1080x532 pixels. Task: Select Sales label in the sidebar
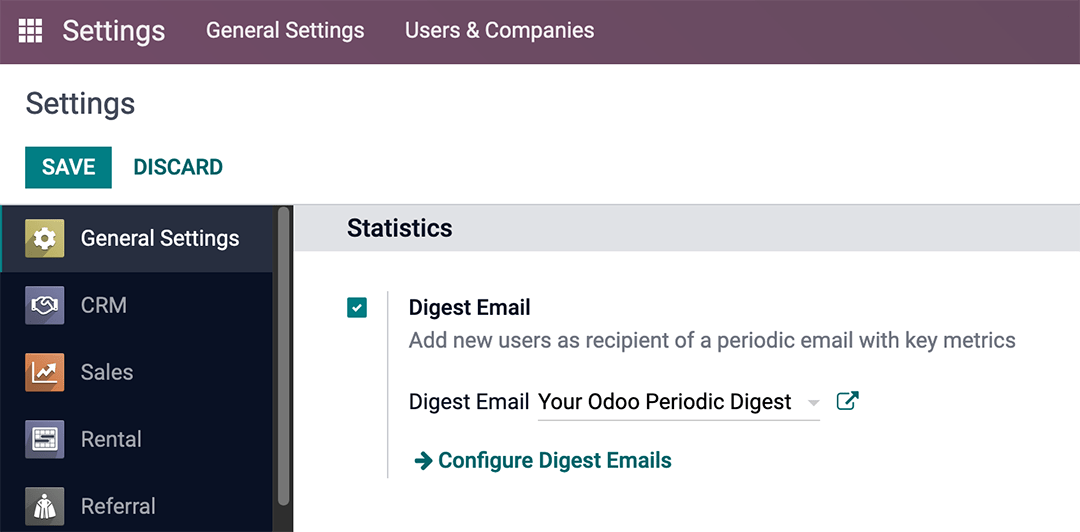[x=107, y=372]
